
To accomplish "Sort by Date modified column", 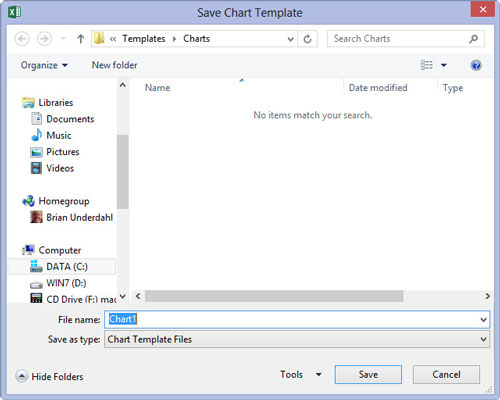I will click(x=378, y=88).
